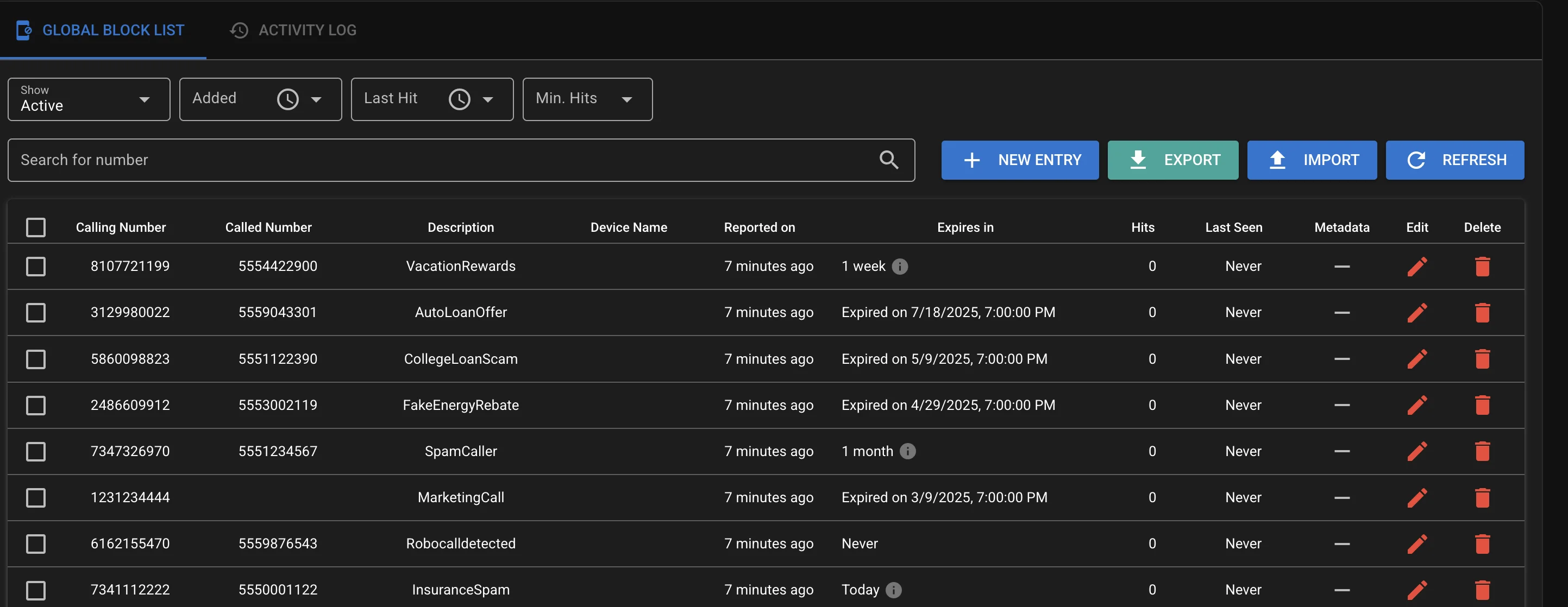1568x607 pixels.
Task: Click 'Expired on 5/9/2025, 7:00:00 PM' text
Action: 944,359
